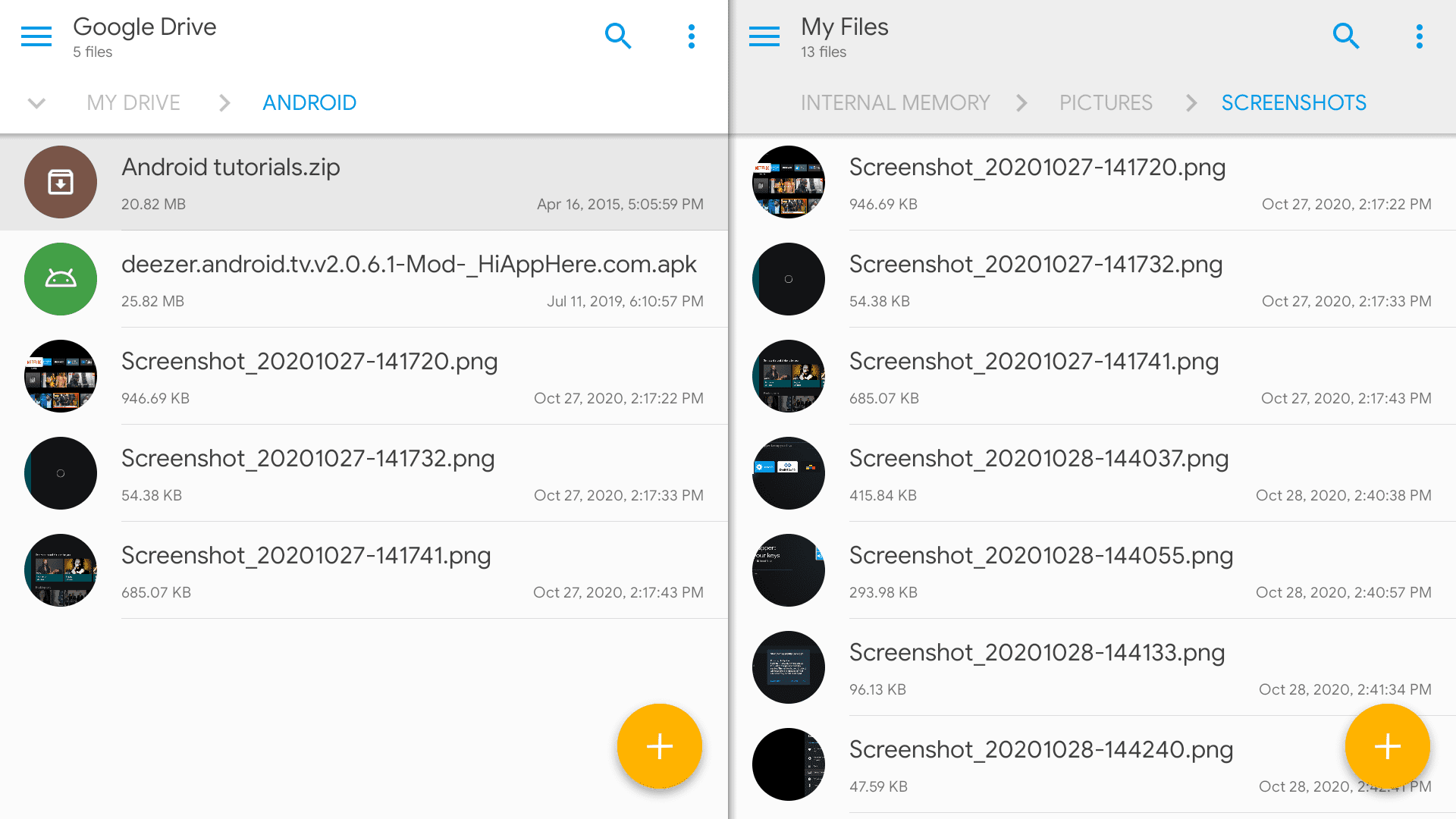The width and height of the screenshot is (1456, 819).
Task: Open Screenshot_20201028-144037.png file
Action: click(x=1092, y=473)
